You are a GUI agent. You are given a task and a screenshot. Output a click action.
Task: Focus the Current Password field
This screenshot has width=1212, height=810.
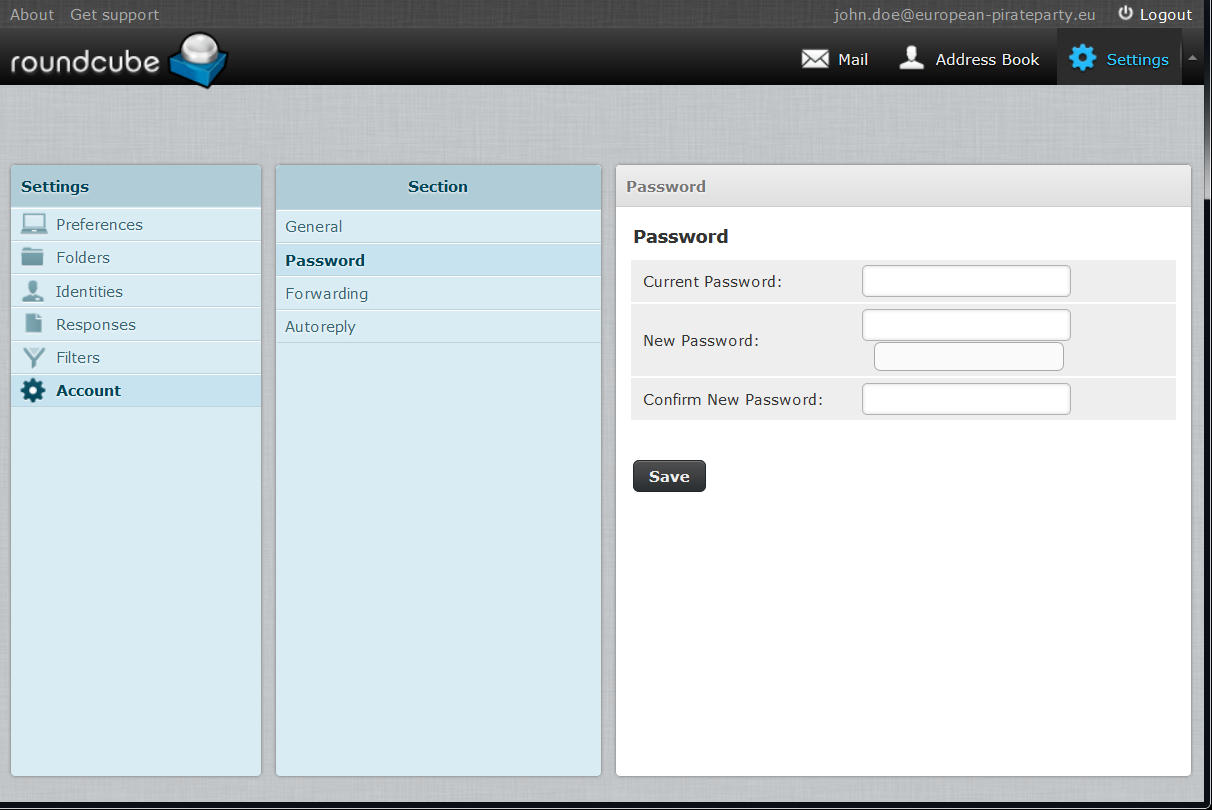point(966,281)
